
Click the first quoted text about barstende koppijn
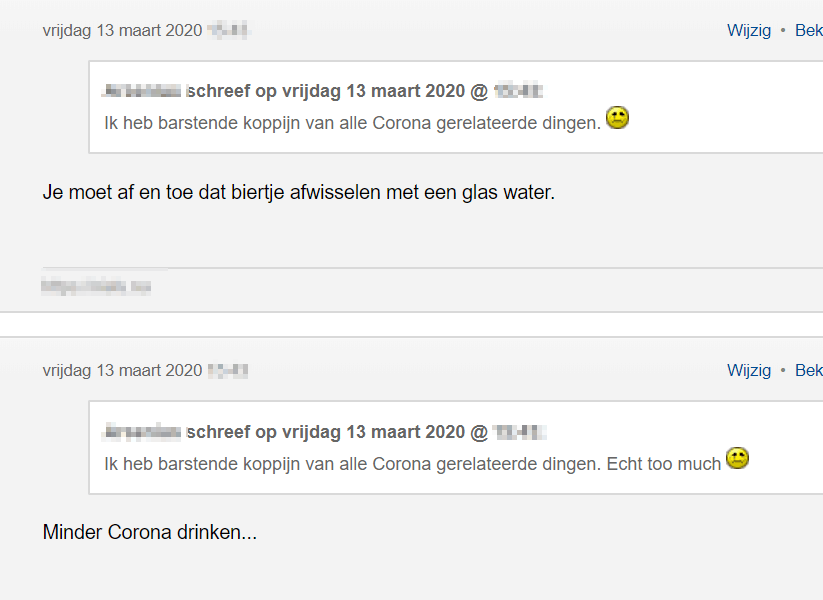point(352,122)
